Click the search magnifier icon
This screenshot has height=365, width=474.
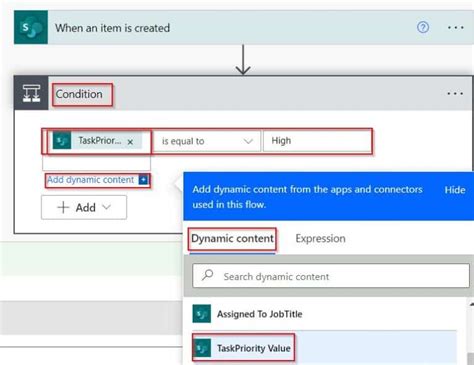click(207, 275)
